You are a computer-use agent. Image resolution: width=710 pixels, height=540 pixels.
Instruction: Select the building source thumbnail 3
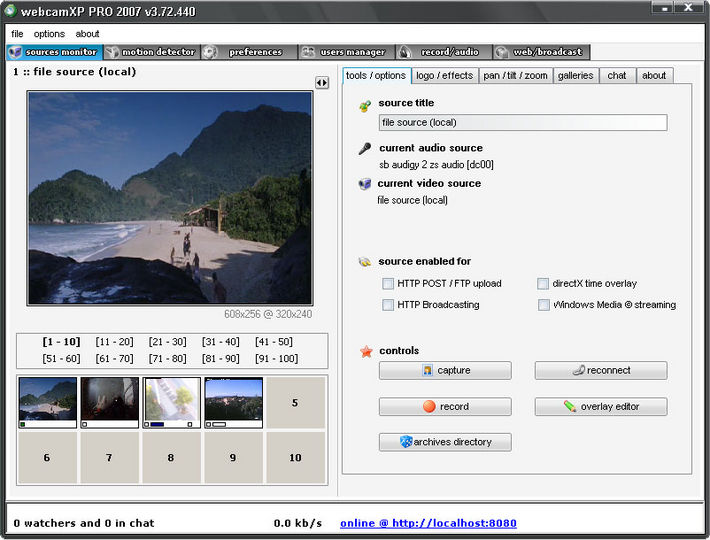pyautogui.click(x=172, y=403)
